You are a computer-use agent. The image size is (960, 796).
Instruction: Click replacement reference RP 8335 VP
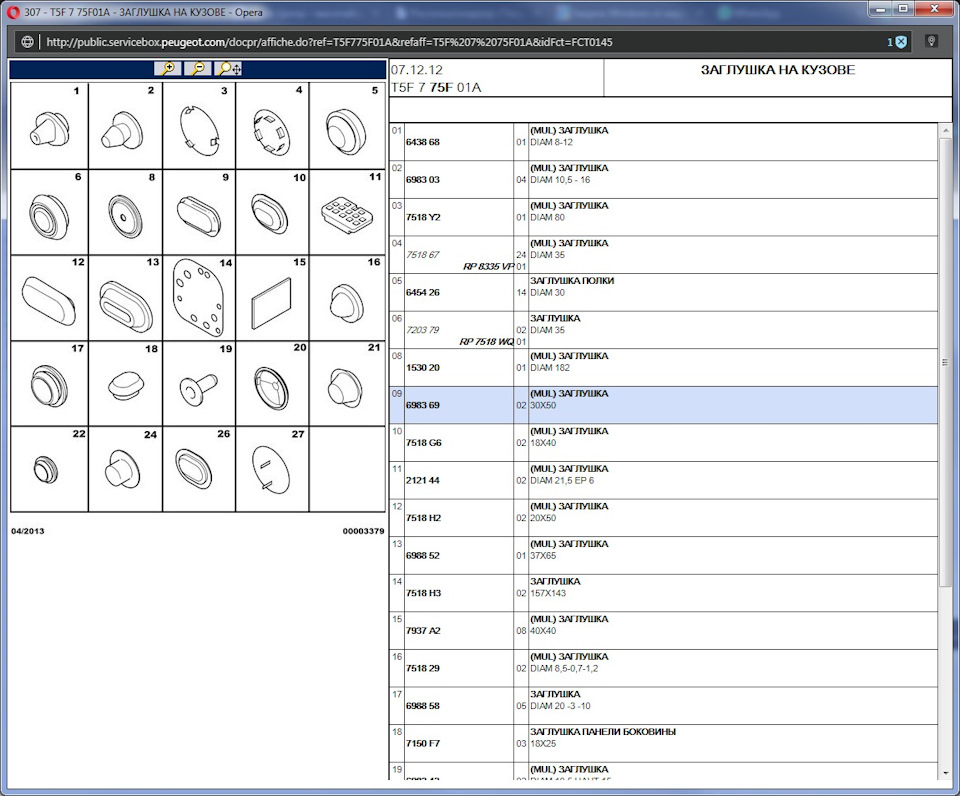click(x=489, y=266)
